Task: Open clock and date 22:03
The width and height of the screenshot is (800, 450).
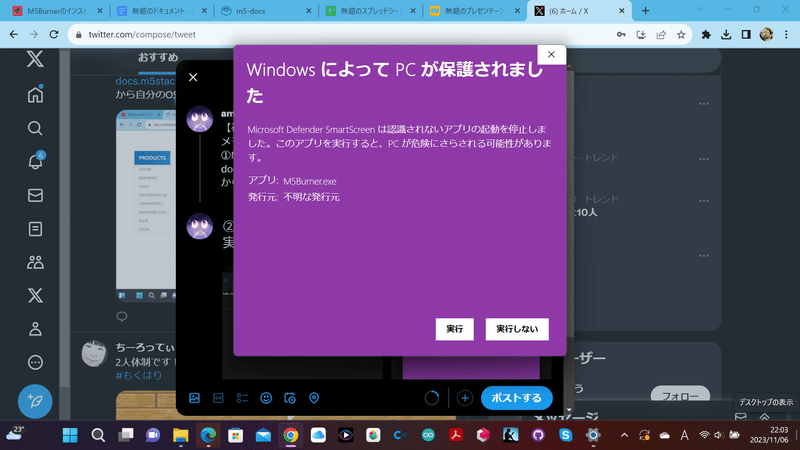Action: (x=769, y=435)
